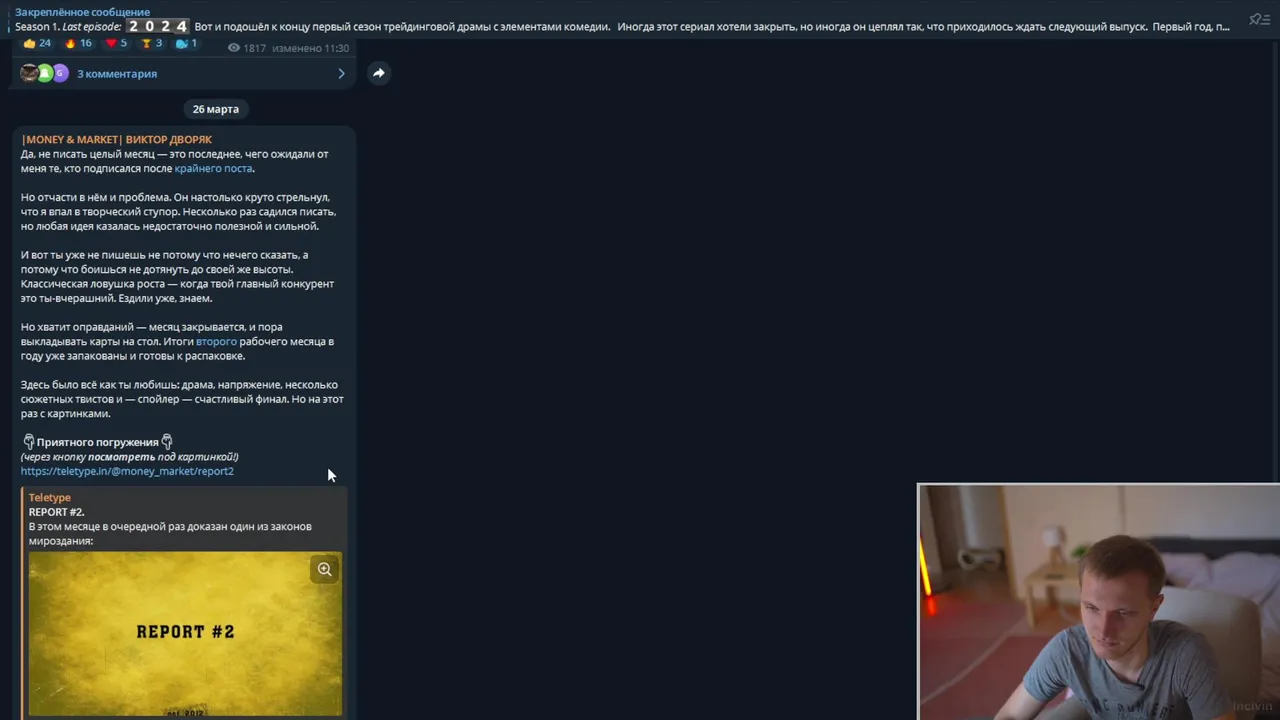Viewport: 1280px width, 720px height.
Task: Open the 'крайнего поста' link
Action: tap(213, 168)
